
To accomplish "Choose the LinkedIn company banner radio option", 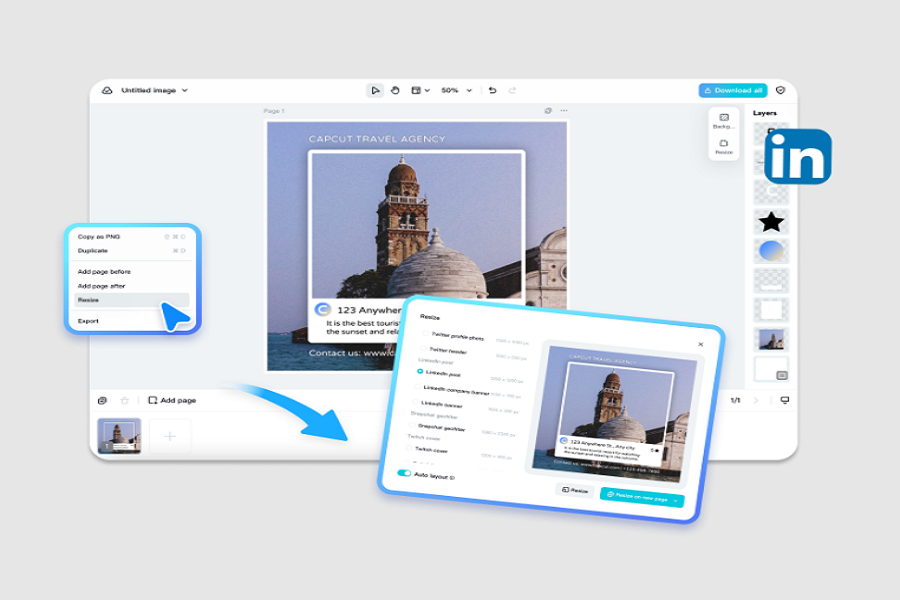I will coord(418,386).
